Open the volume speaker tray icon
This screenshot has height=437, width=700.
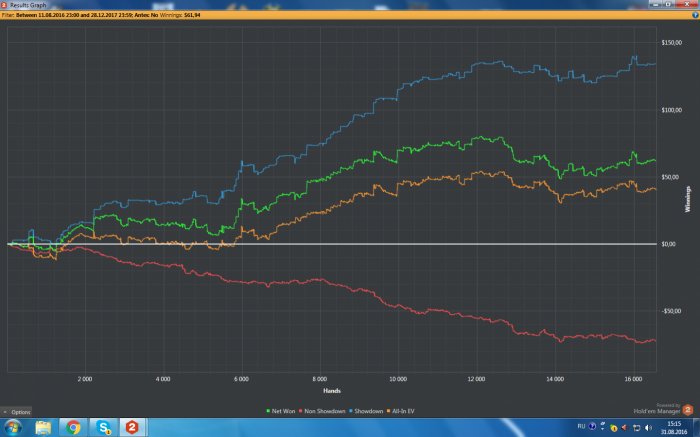(x=648, y=428)
